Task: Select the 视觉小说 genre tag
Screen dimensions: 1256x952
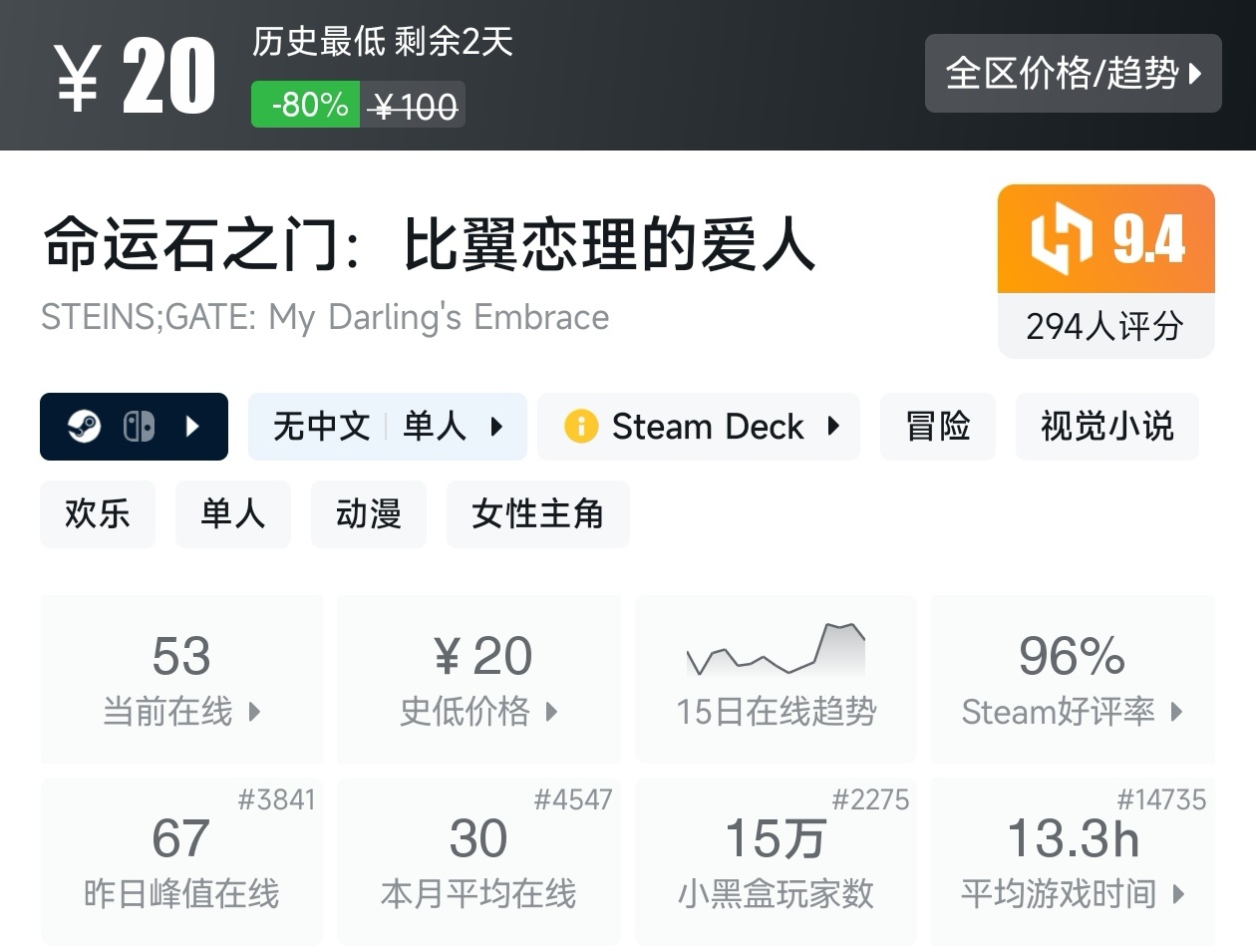Action: (1106, 427)
